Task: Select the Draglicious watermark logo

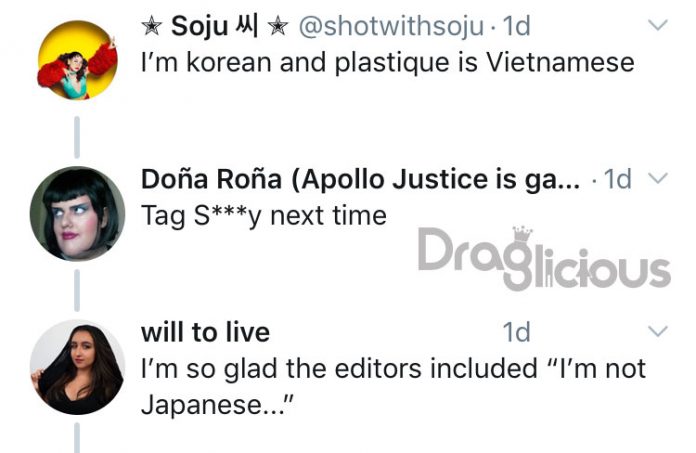Action: (x=544, y=258)
